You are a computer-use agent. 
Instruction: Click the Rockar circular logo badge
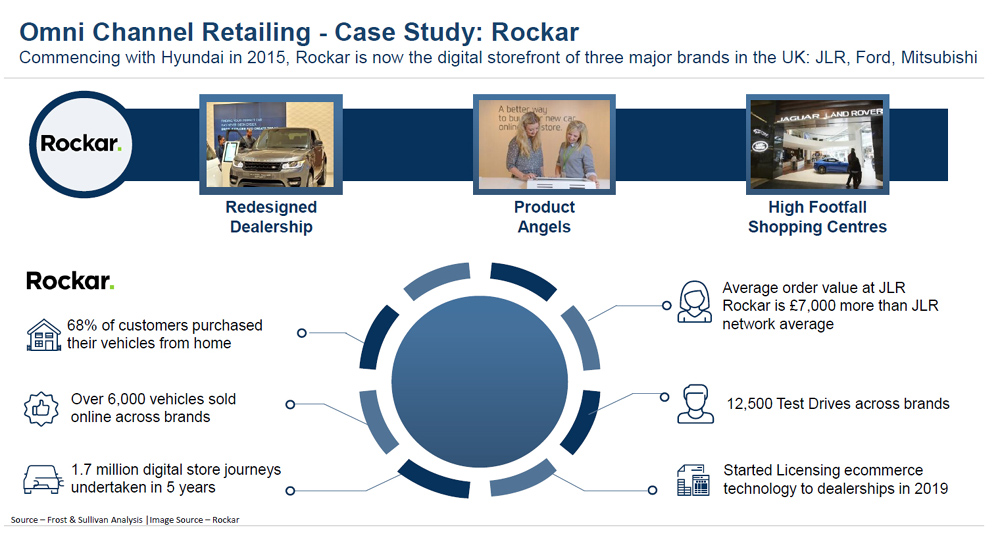[80, 144]
